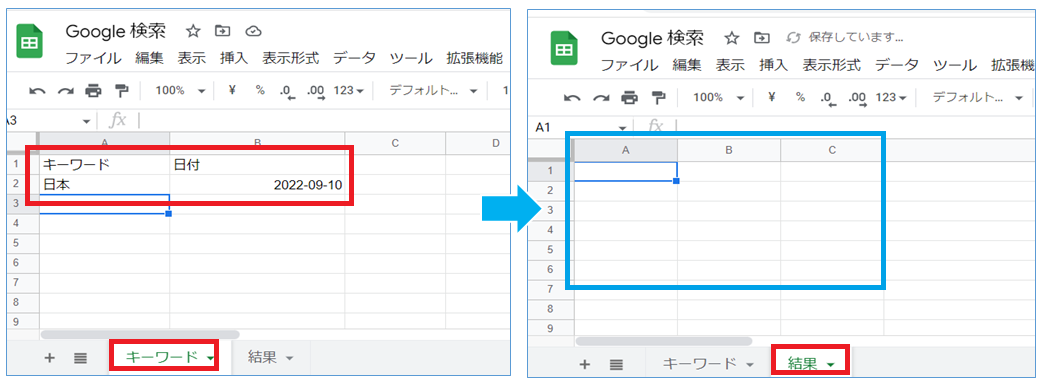Open the 拡張機能 menu in the left window
1057x391 pixels.
pos(475,59)
